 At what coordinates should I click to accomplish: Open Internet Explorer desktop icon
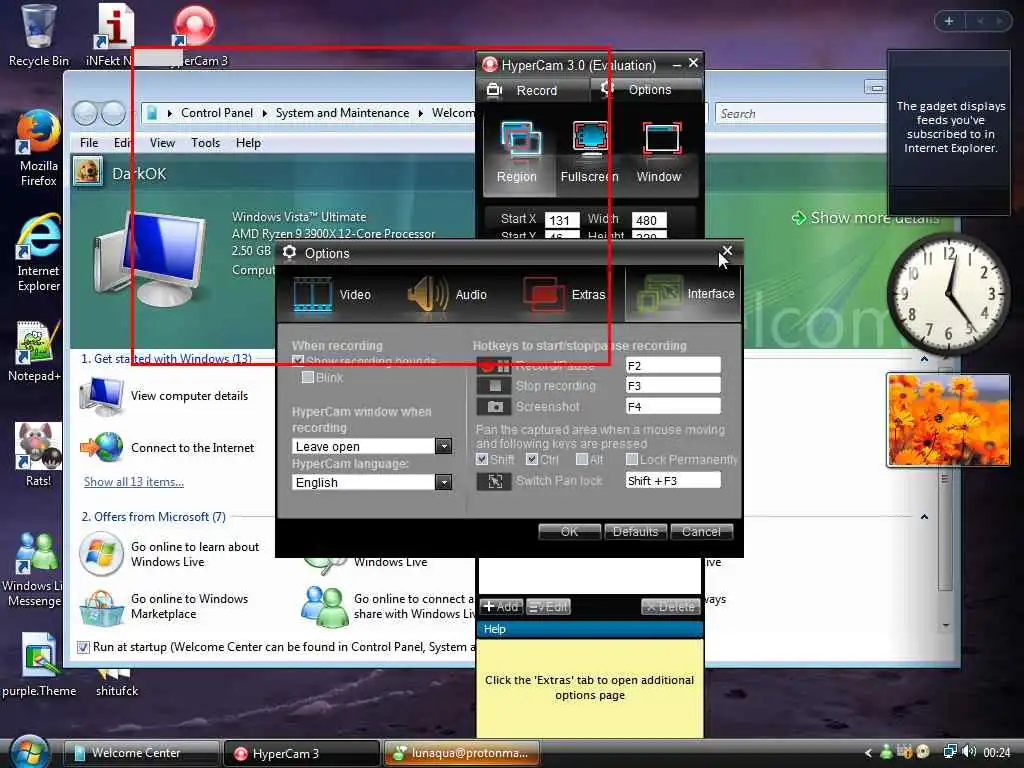(38, 253)
